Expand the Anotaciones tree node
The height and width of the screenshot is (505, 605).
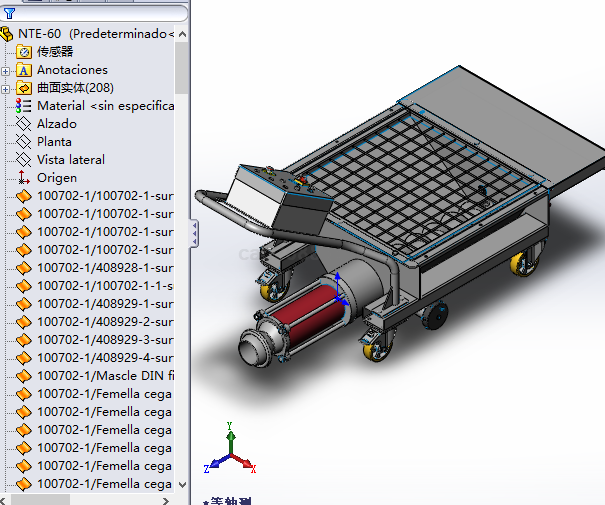[x=7, y=70]
